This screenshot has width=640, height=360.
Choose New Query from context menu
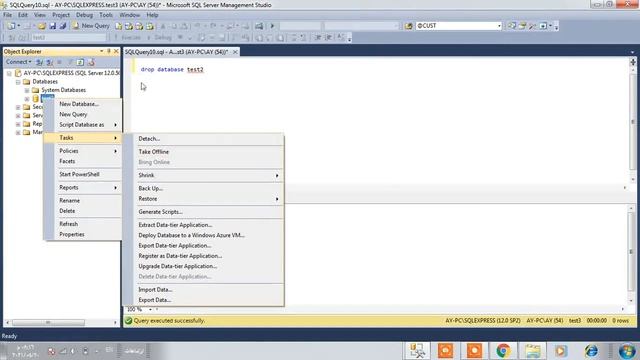pos(83,114)
